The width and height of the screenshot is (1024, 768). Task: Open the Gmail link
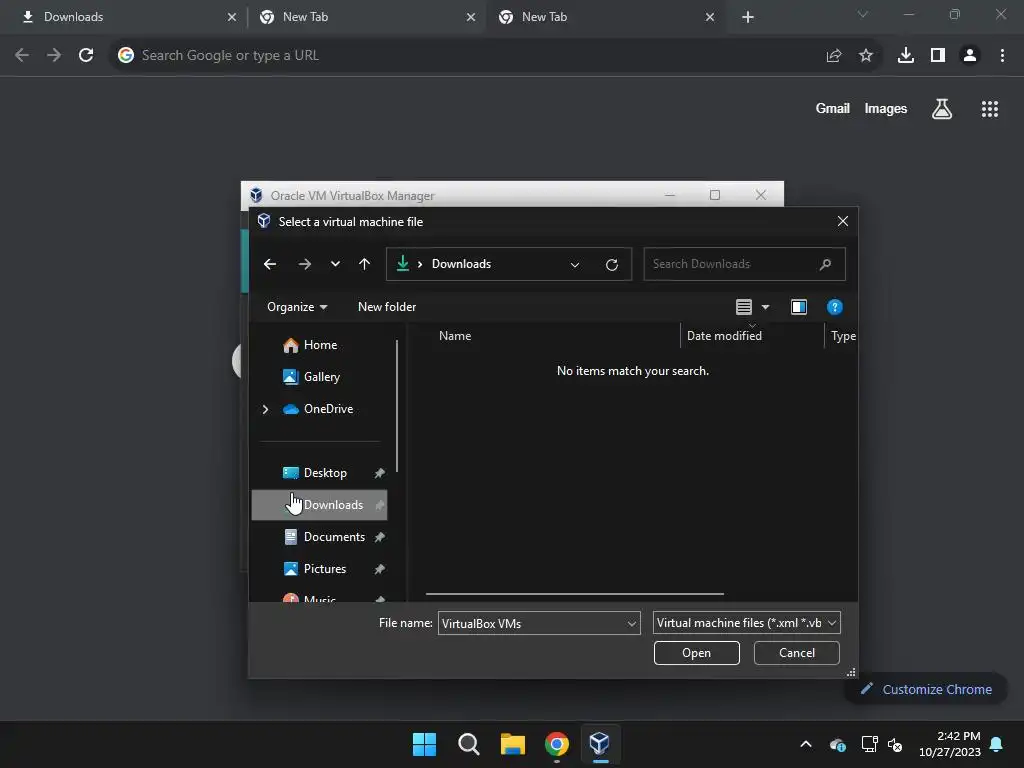point(833,108)
